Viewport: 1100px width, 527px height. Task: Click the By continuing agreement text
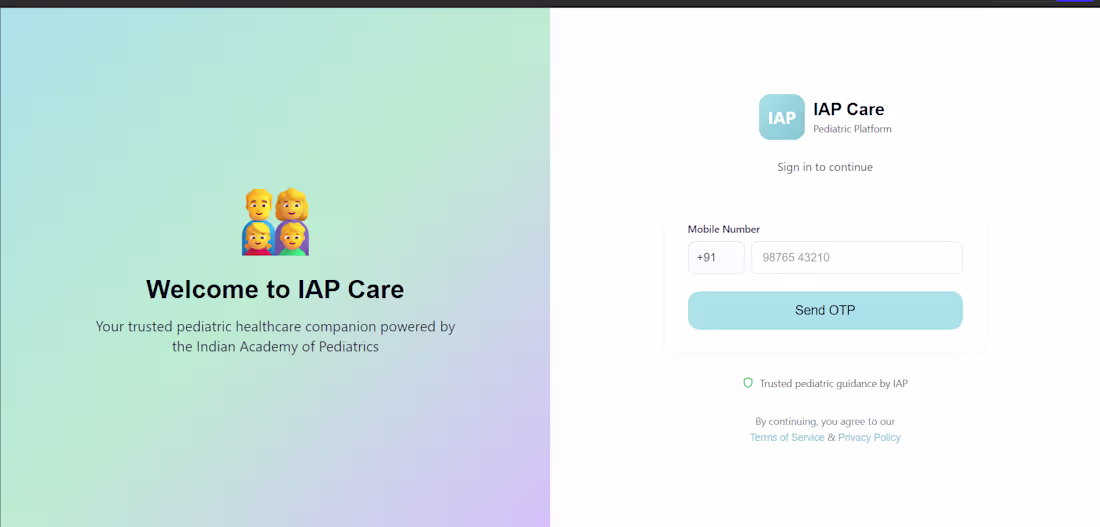[x=825, y=422]
